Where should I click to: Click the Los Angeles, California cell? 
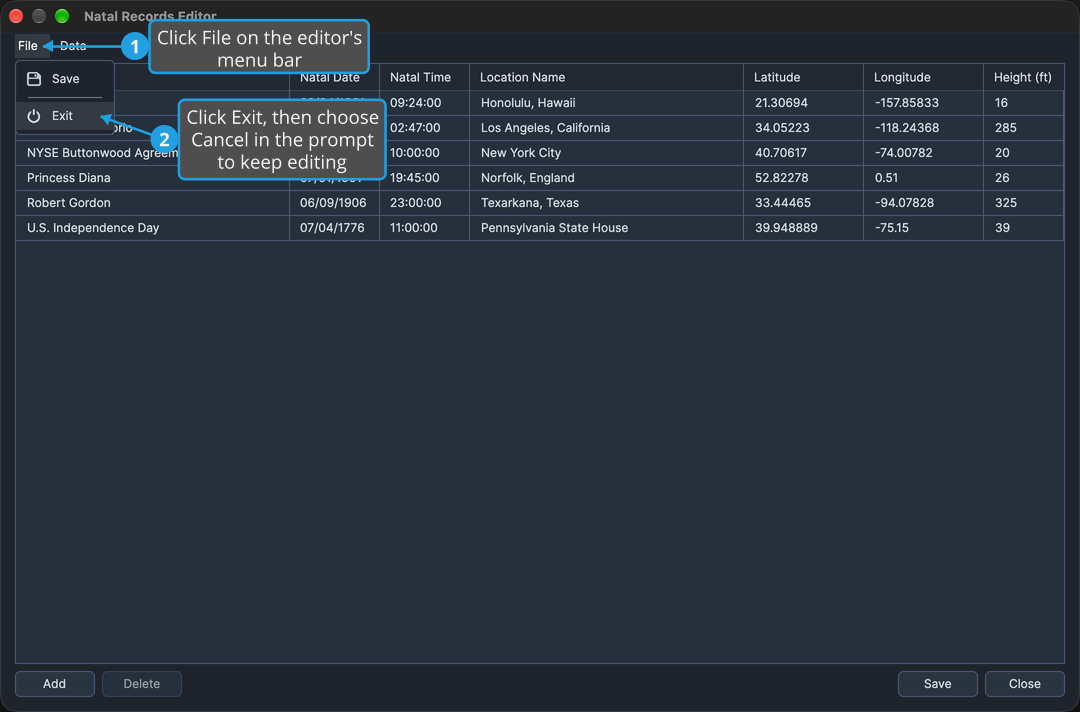[x=606, y=127]
